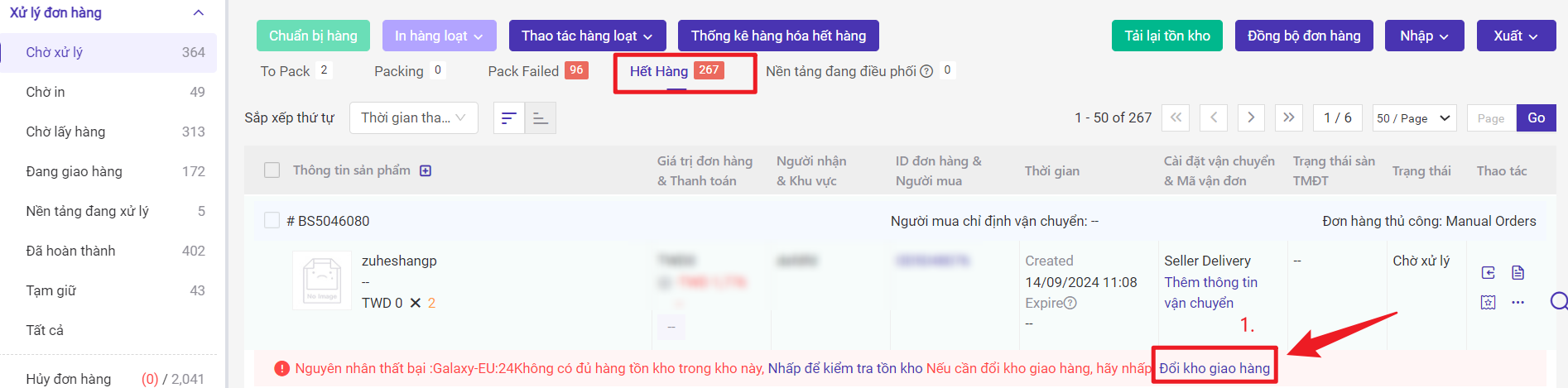
Task: Go to the first page of results
Action: [x=1176, y=117]
